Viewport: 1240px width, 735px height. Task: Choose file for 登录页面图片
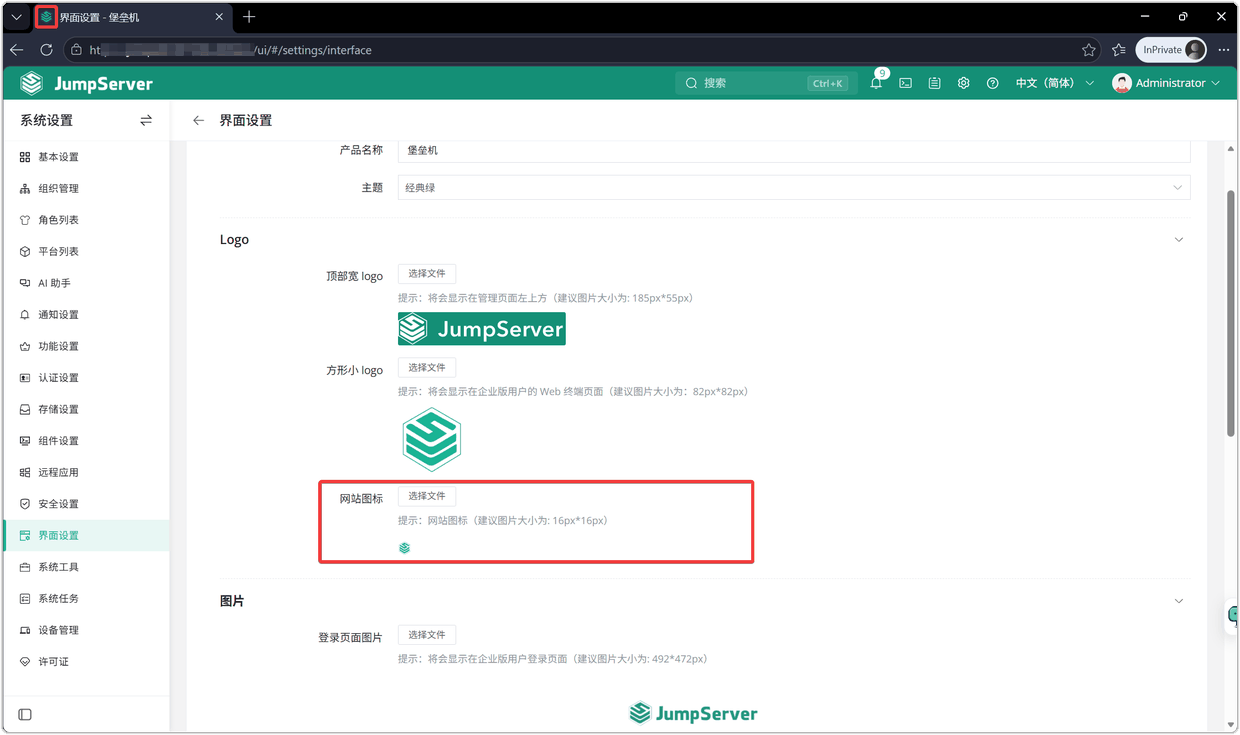click(427, 635)
